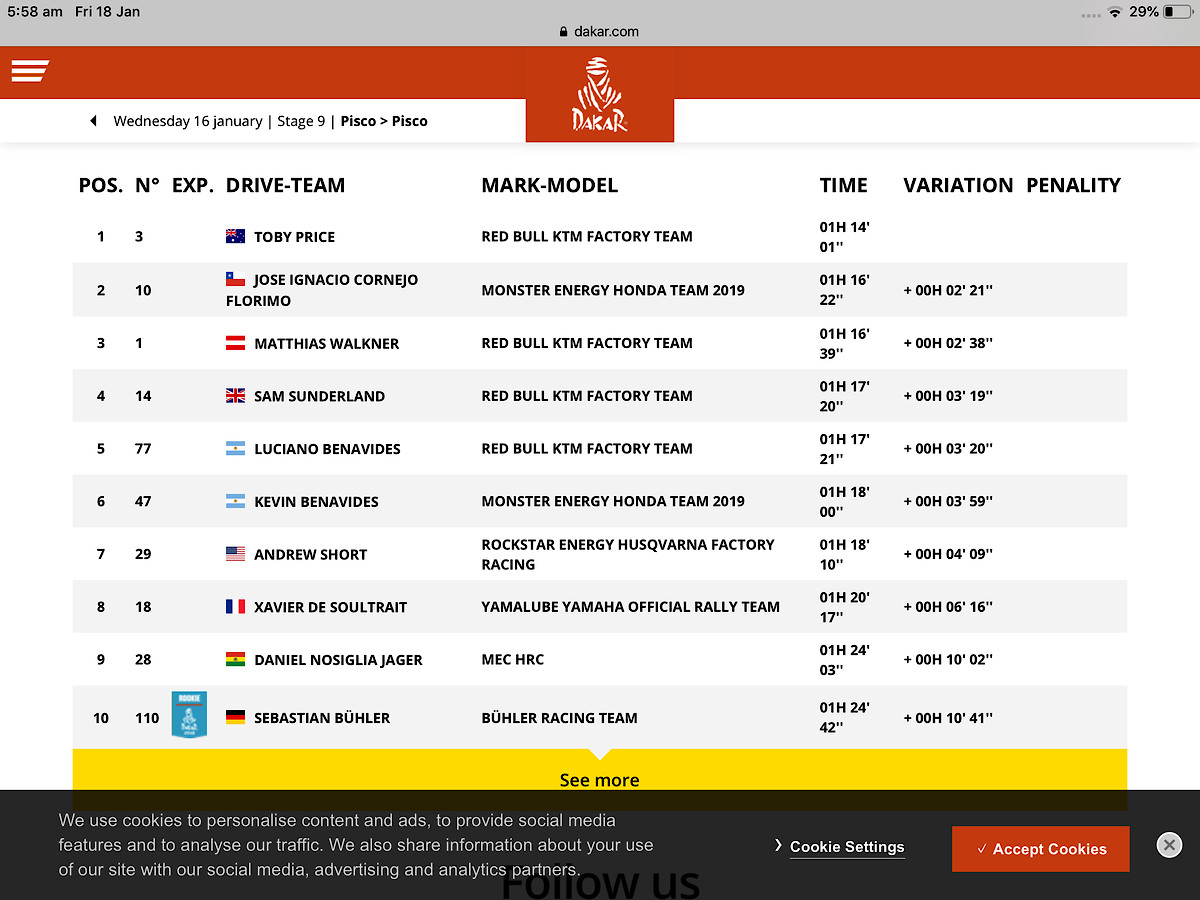Click the Austrian flag beside Matthias Walkner
The height and width of the screenshot is (900, 1200).
235,343
